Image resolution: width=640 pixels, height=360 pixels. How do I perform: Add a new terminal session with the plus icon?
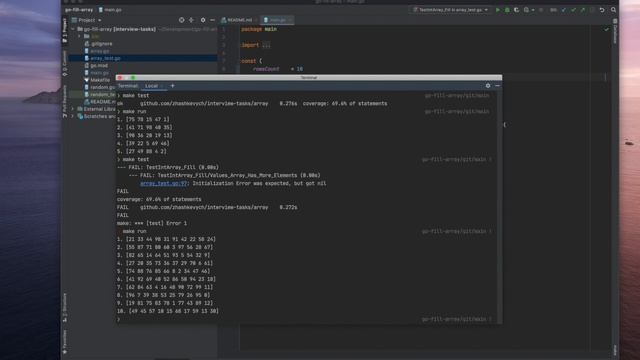(173, 86)
